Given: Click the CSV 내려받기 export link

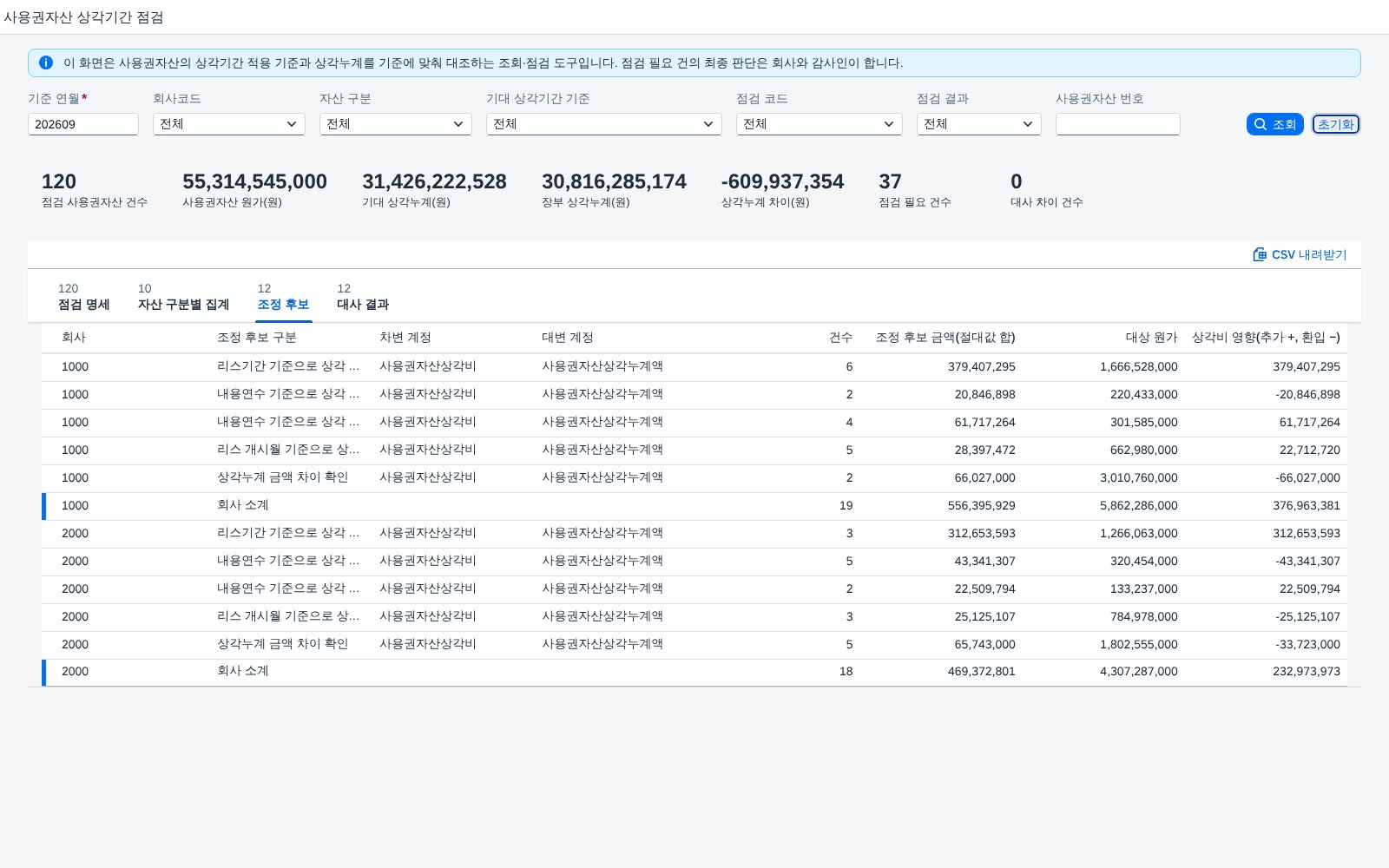Looking at the screenshot, I should tap(1300, 254).
